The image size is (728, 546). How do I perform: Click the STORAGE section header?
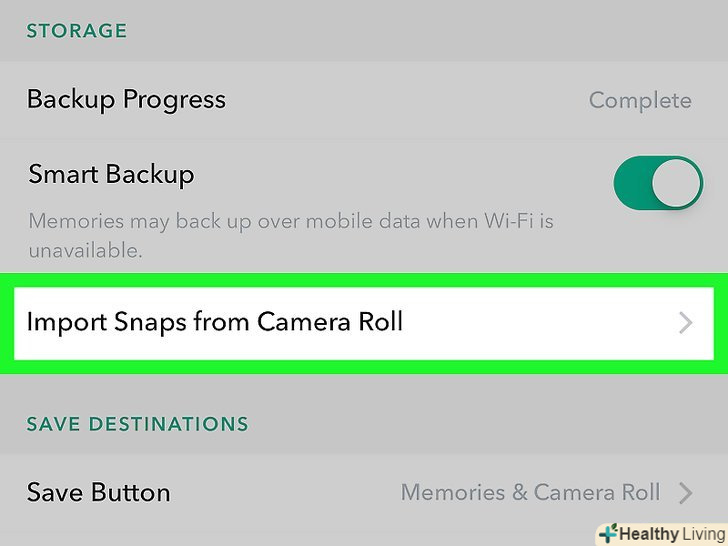click(x=76, y=31)
